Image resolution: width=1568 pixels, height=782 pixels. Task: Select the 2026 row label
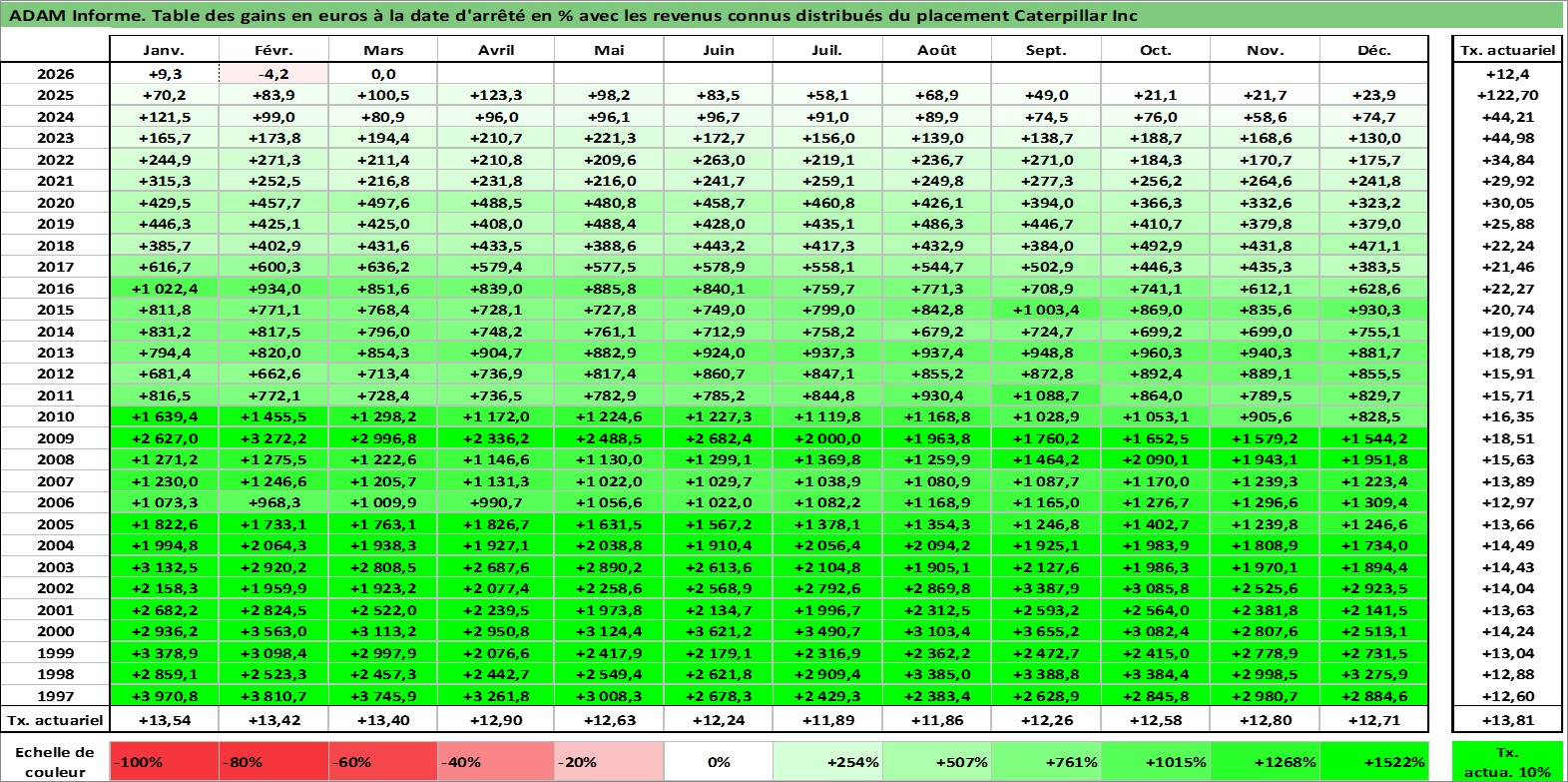(55, 74)
